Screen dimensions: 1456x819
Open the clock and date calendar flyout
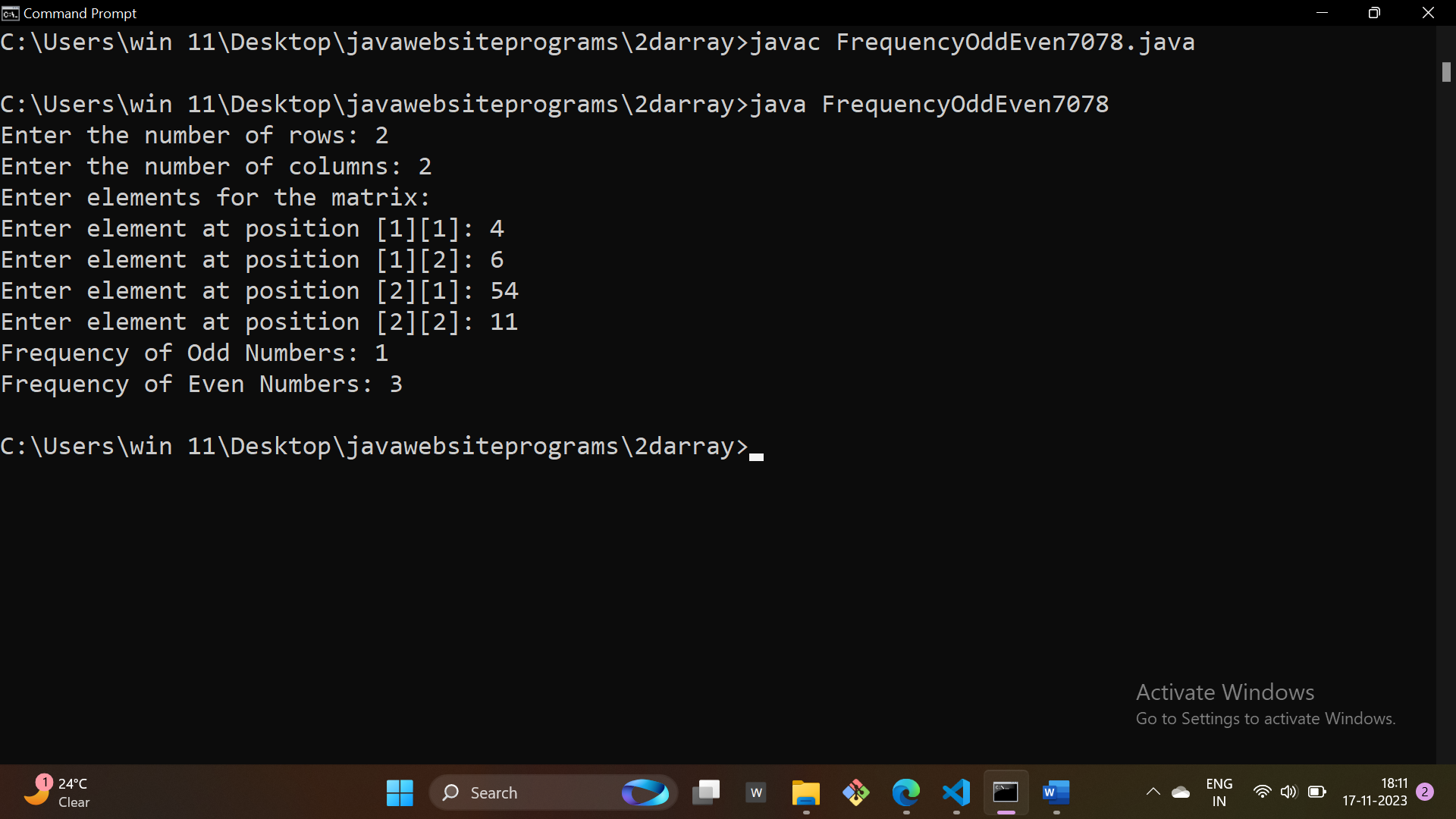coord(1374,792)
